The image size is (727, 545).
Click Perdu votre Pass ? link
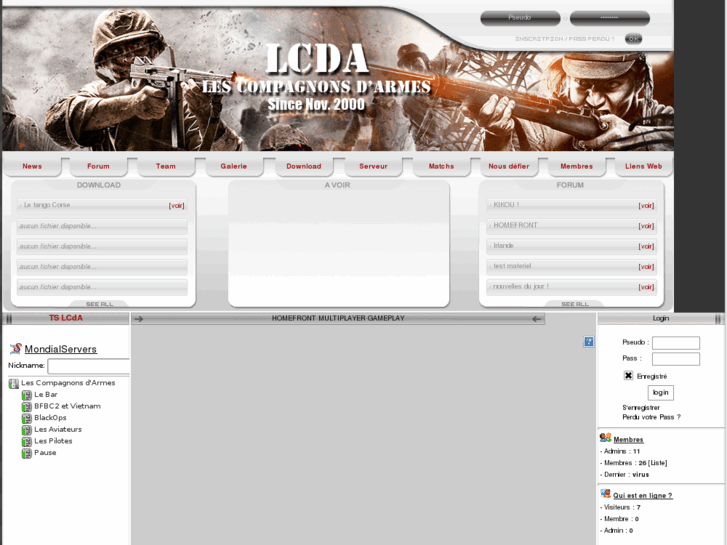(x=651, y=417)
